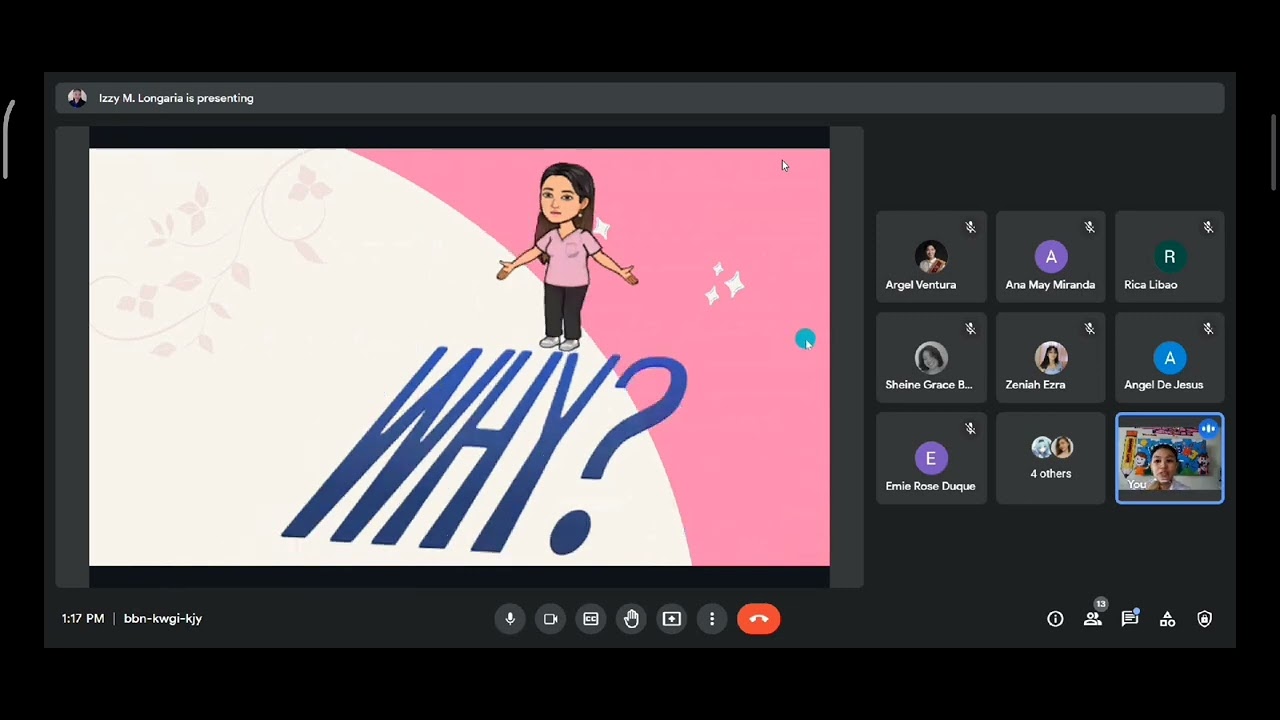This screenshot has width=1280, height=720.
Task: Show the people list icon
Action: click(x=1092, y=619)
